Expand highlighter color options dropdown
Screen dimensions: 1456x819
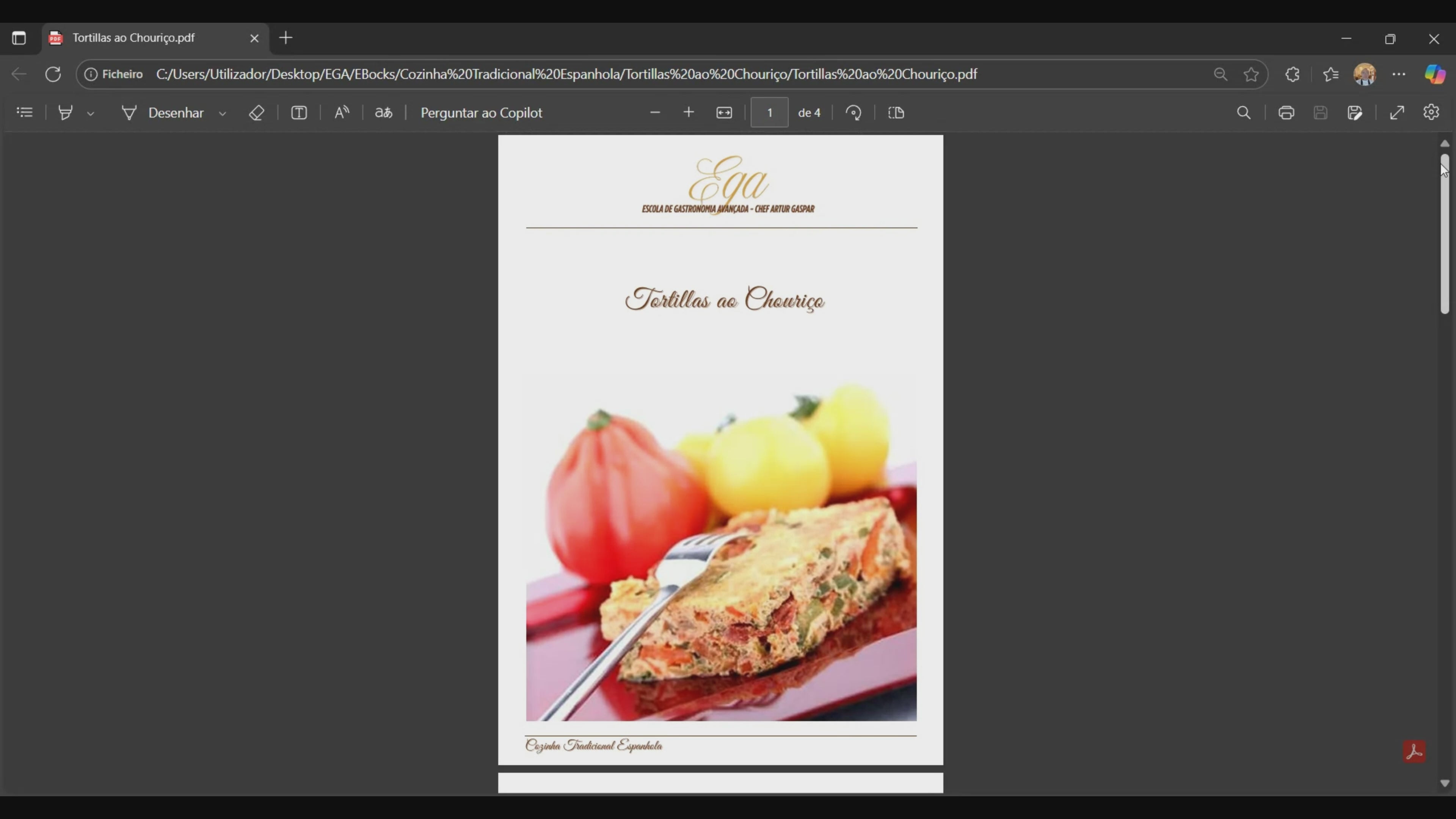click(x=91, y=113)
